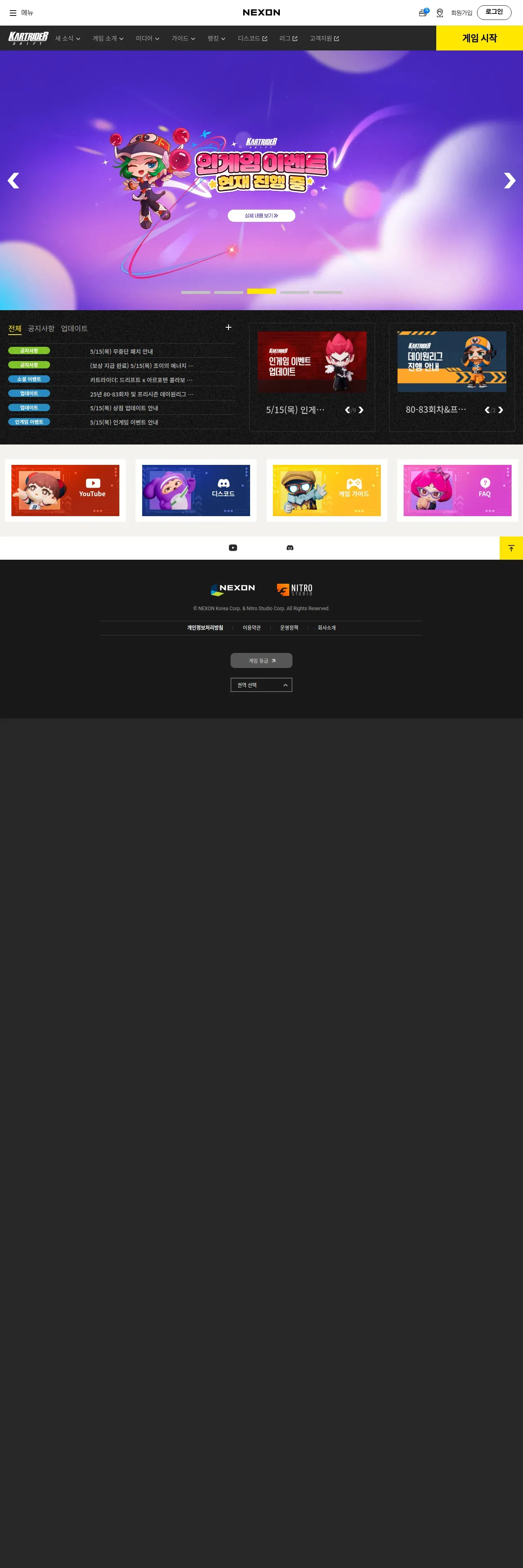Click the yellow scroll-to-top button

coord(512,548)
